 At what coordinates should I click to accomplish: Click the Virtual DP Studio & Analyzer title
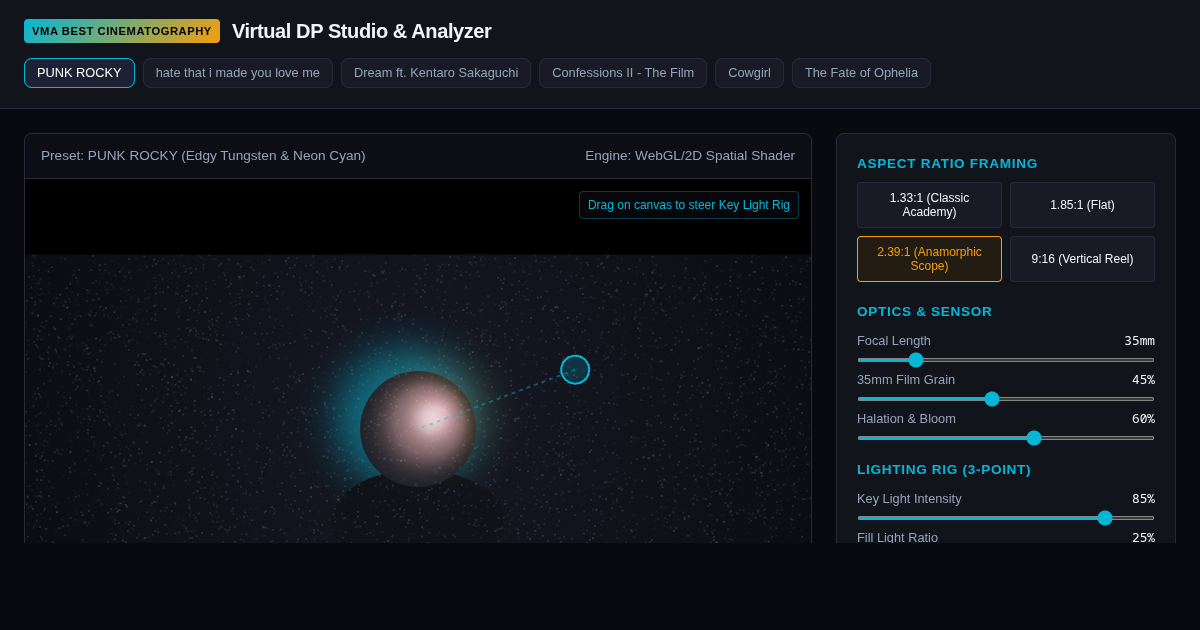(362, 31)
